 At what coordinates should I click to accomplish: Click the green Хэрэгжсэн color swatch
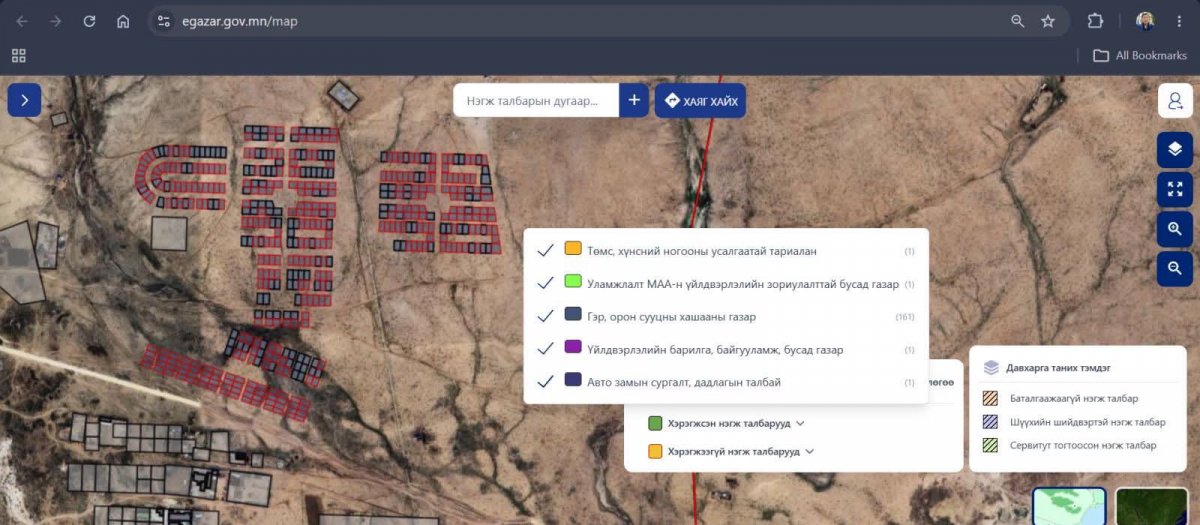click(x=655, y=423)
